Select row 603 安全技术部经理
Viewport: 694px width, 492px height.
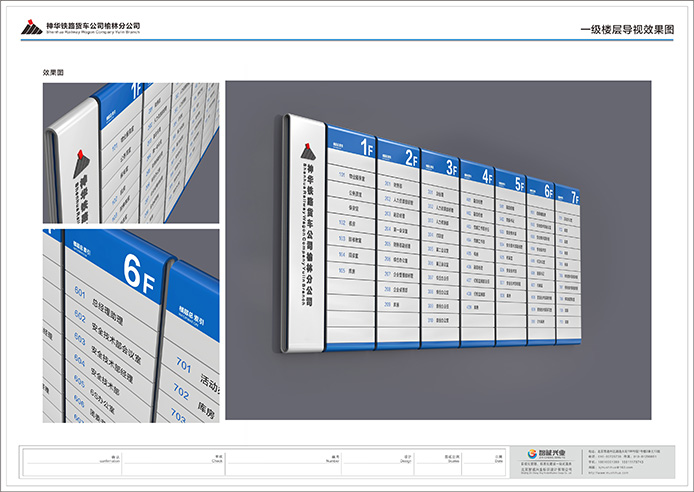tap(103, 357)
